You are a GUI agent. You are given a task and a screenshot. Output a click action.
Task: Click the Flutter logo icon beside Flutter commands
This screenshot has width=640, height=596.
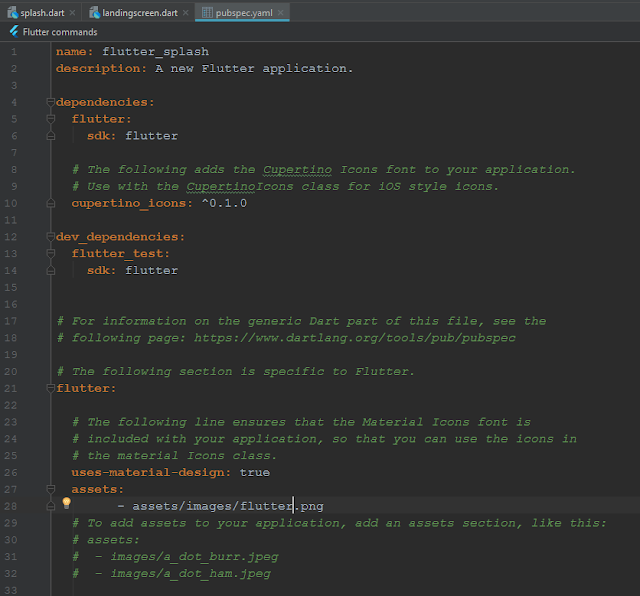[x=14, y=32]
